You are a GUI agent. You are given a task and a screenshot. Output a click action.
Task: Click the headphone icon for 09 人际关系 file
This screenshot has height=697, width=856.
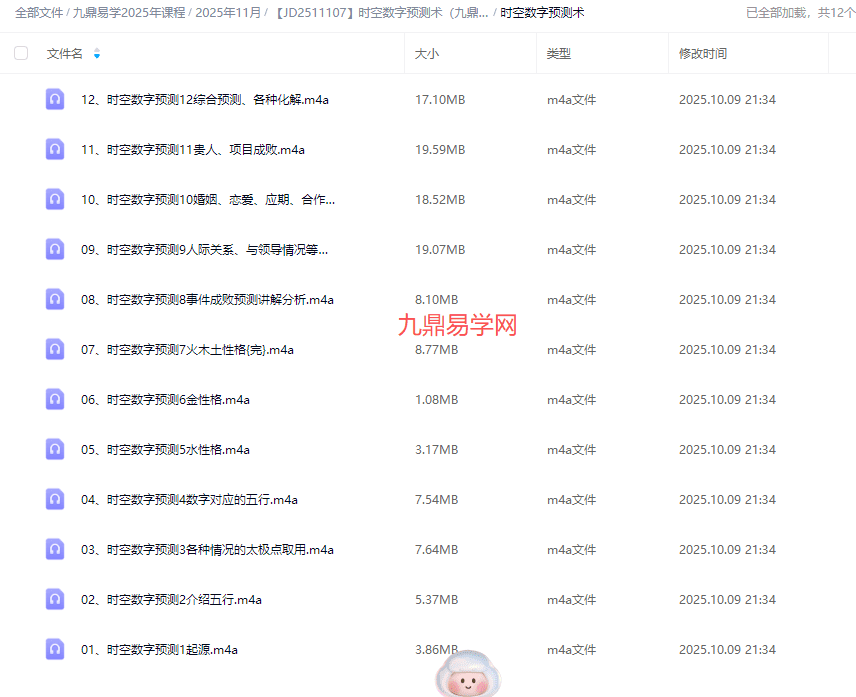pyautogui.click(x=55, y=249)
